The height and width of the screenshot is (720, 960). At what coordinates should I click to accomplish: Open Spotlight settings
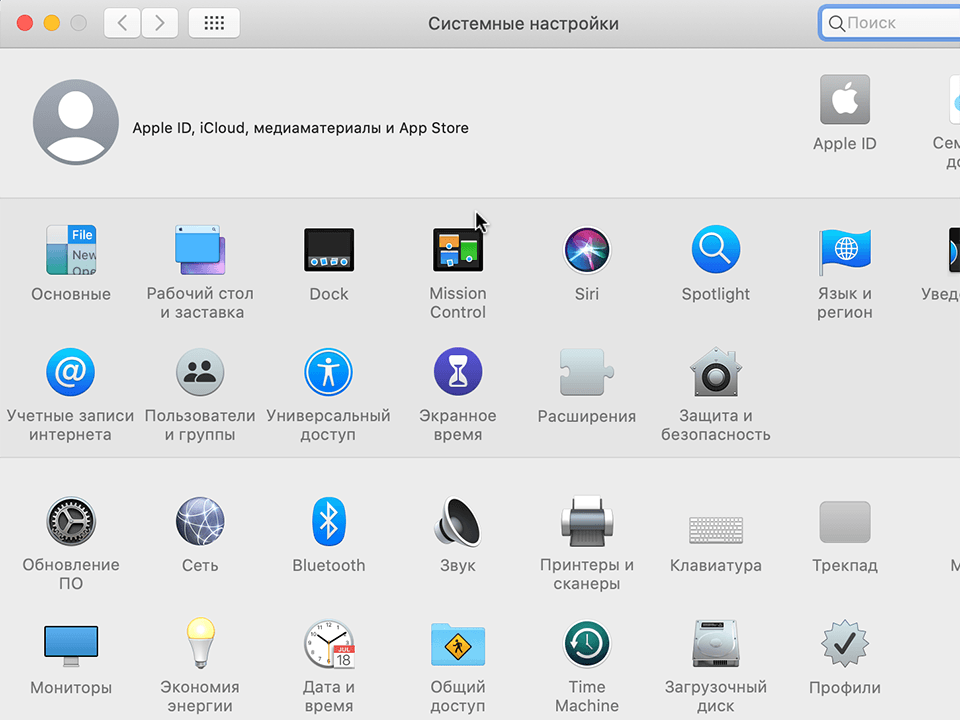pyautogui.click(x=715, y=250)
